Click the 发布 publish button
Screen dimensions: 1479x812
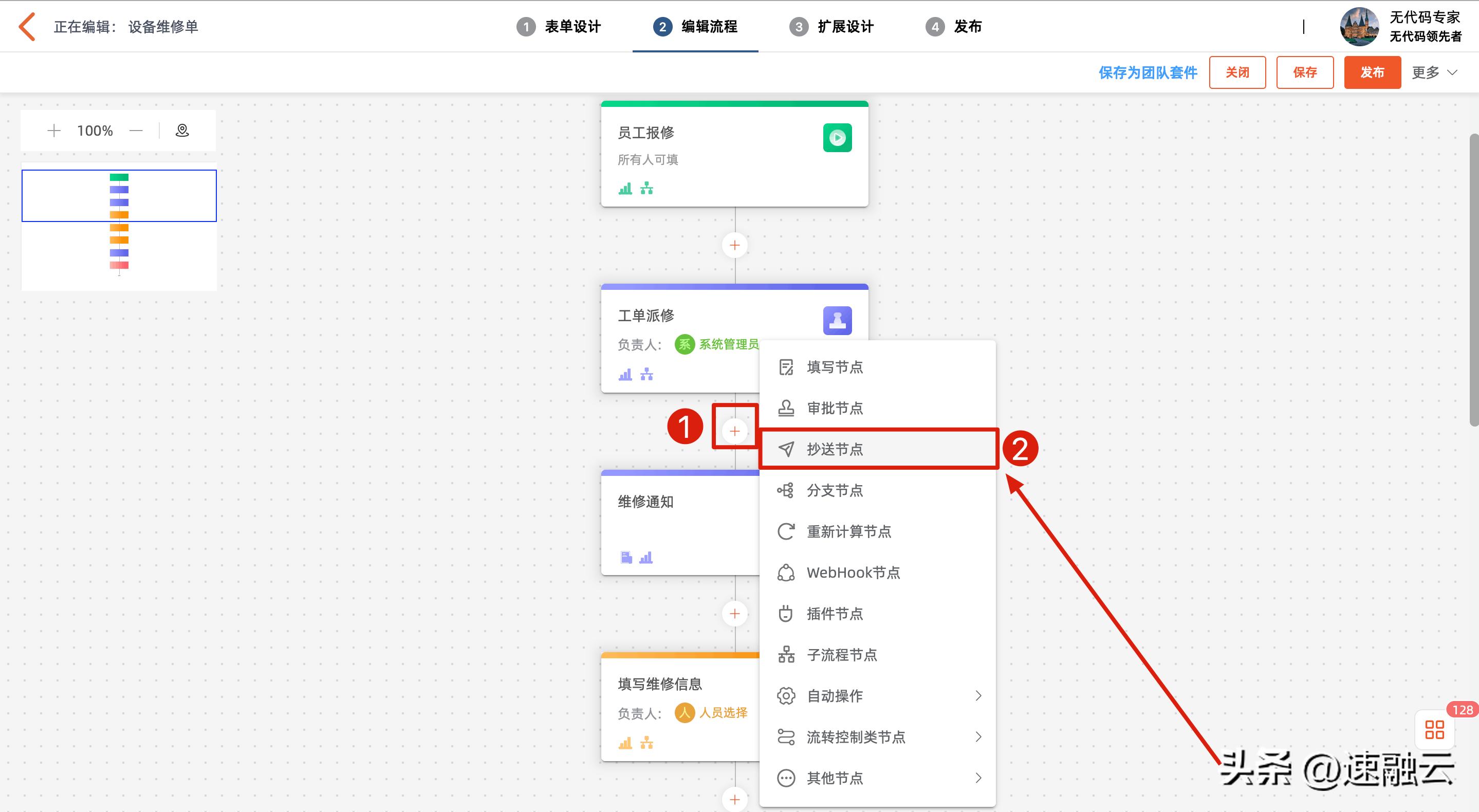pyautogui.click(x=1372, y=72)
